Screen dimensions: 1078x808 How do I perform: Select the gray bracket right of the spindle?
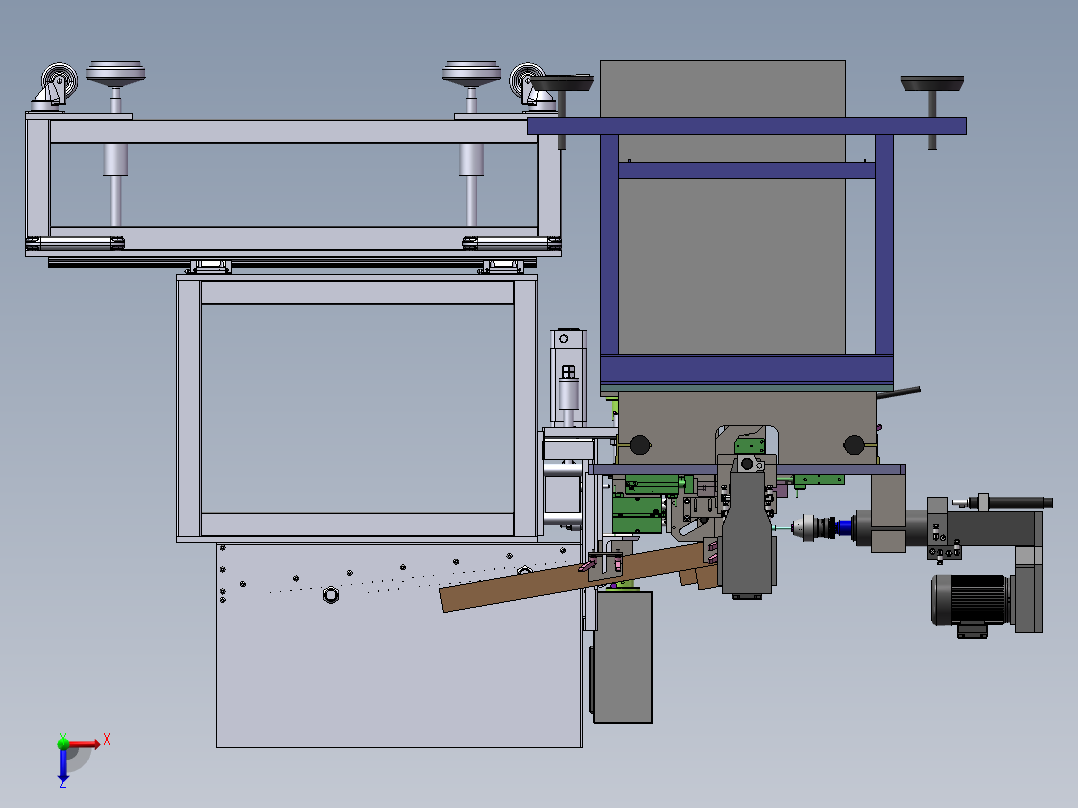[888, 513]
